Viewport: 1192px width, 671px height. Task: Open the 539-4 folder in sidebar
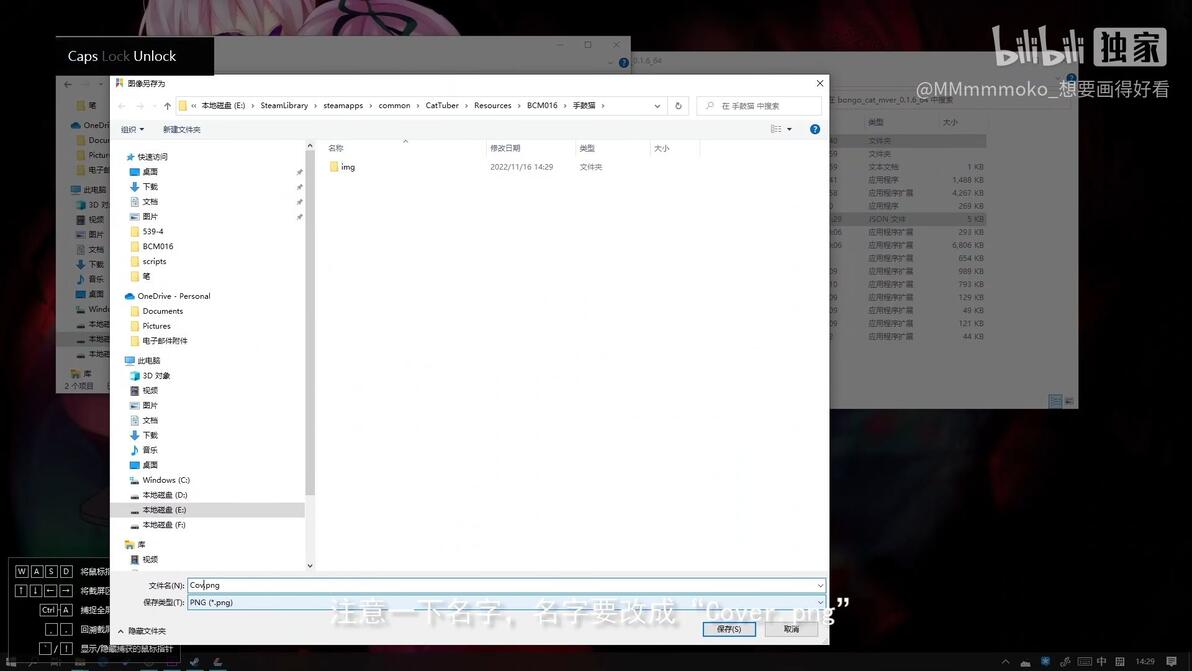coord(152,232)
